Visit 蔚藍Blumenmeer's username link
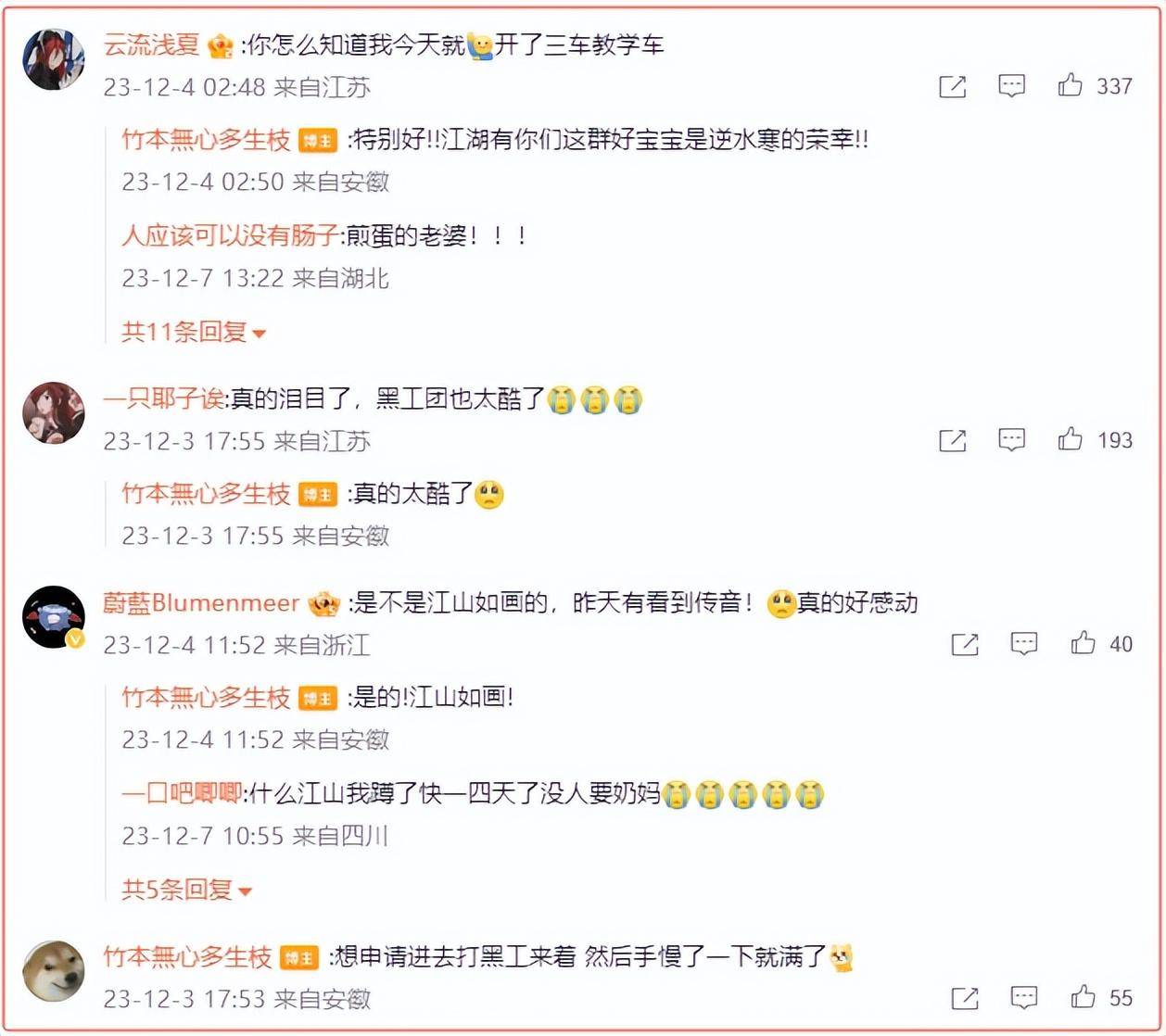The image size is (1166, 1036). [x=201, y=603]
